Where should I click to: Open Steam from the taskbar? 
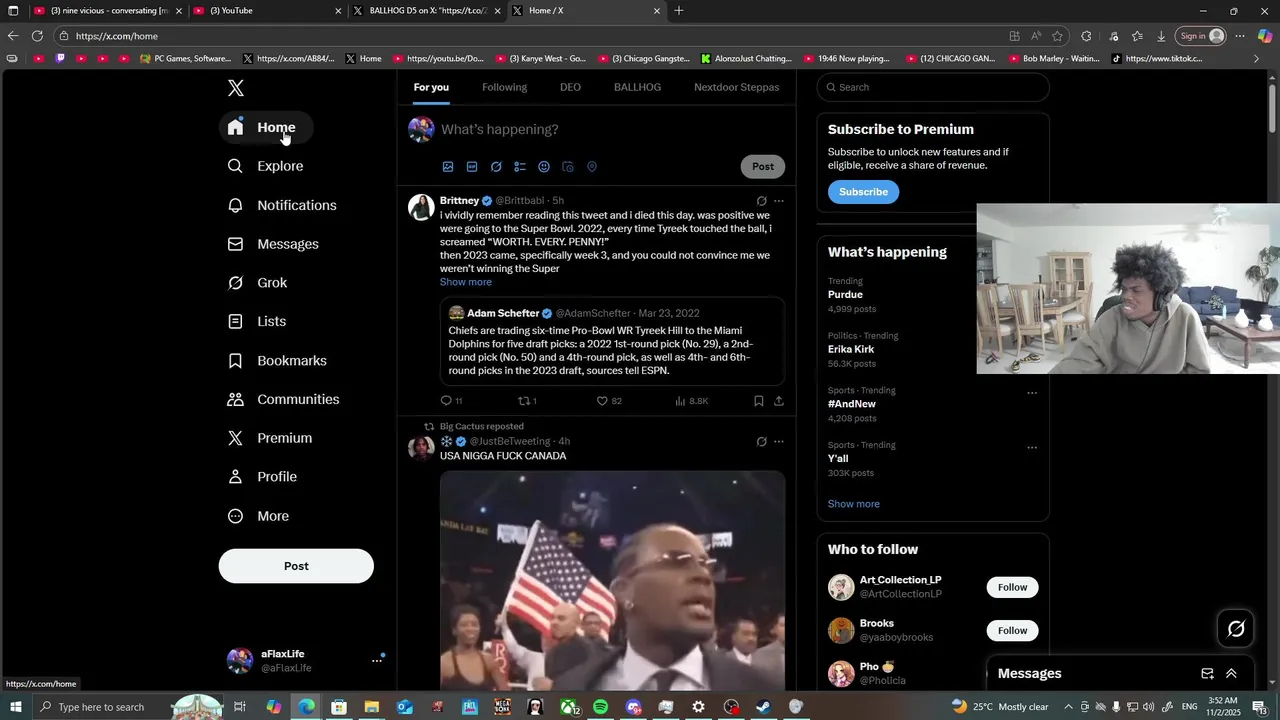[x=763, y=707]
